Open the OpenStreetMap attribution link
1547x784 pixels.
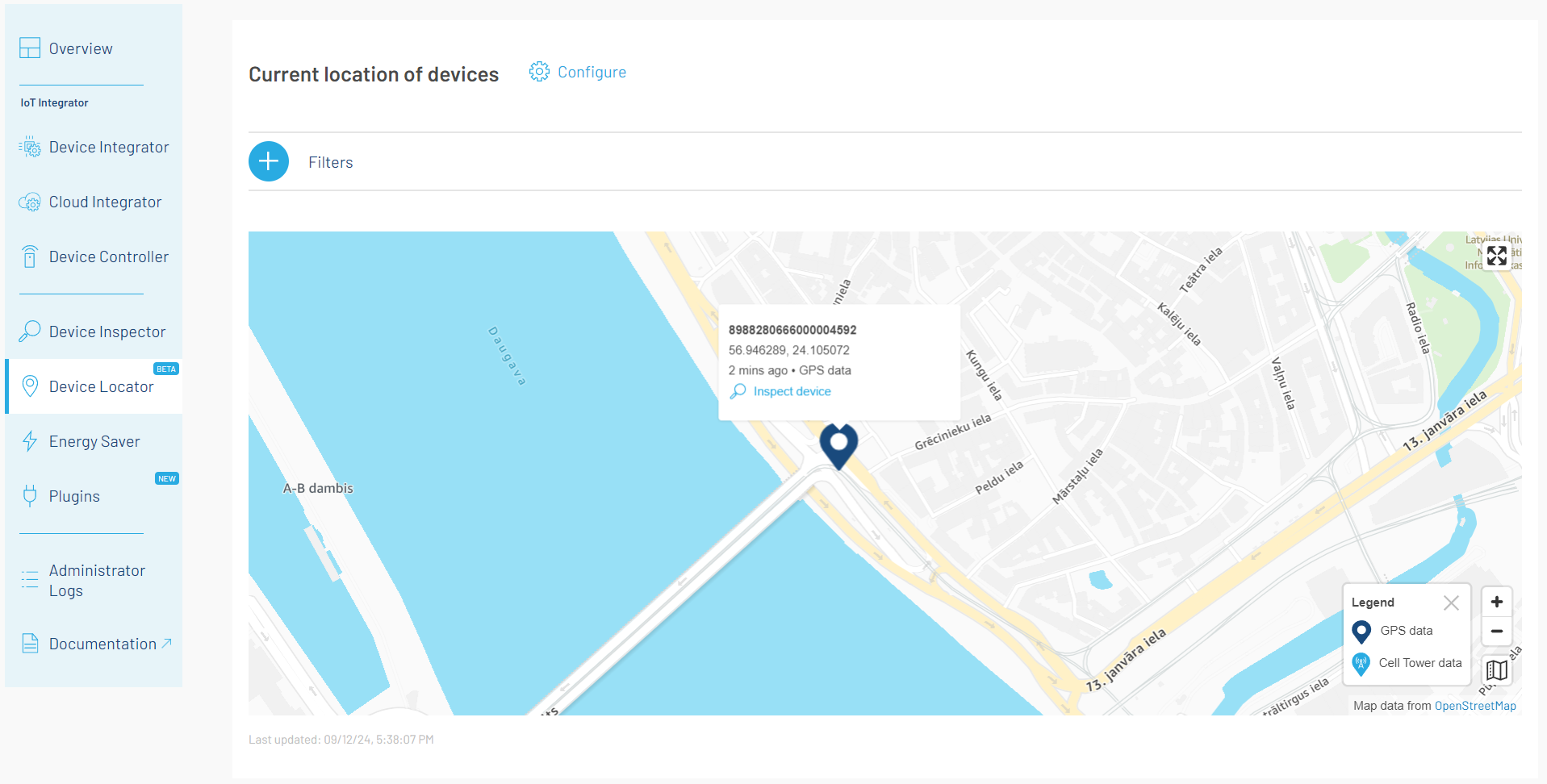[1474, 706]
